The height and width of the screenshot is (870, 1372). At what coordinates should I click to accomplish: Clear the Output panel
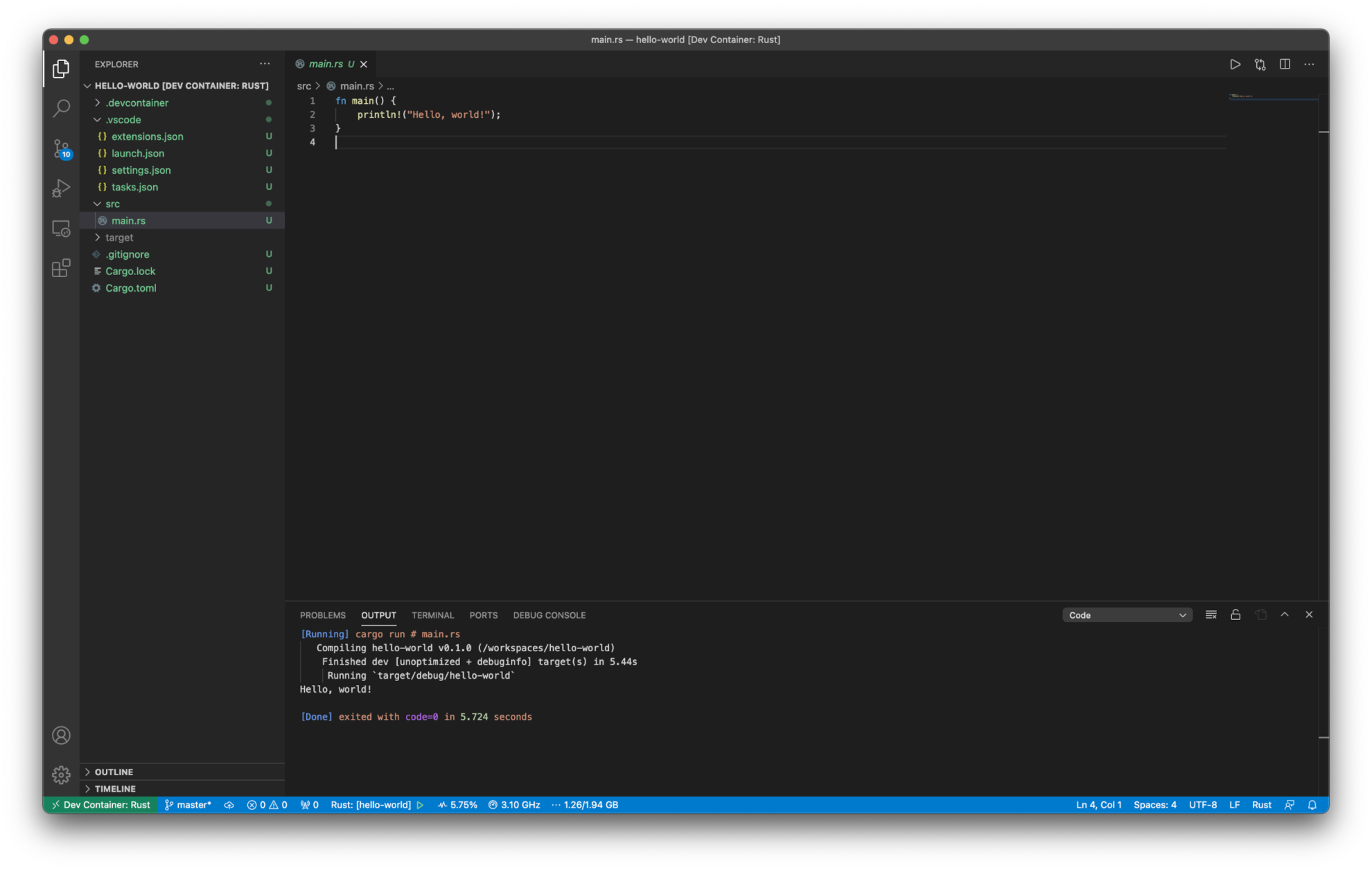coord(1211,614)
